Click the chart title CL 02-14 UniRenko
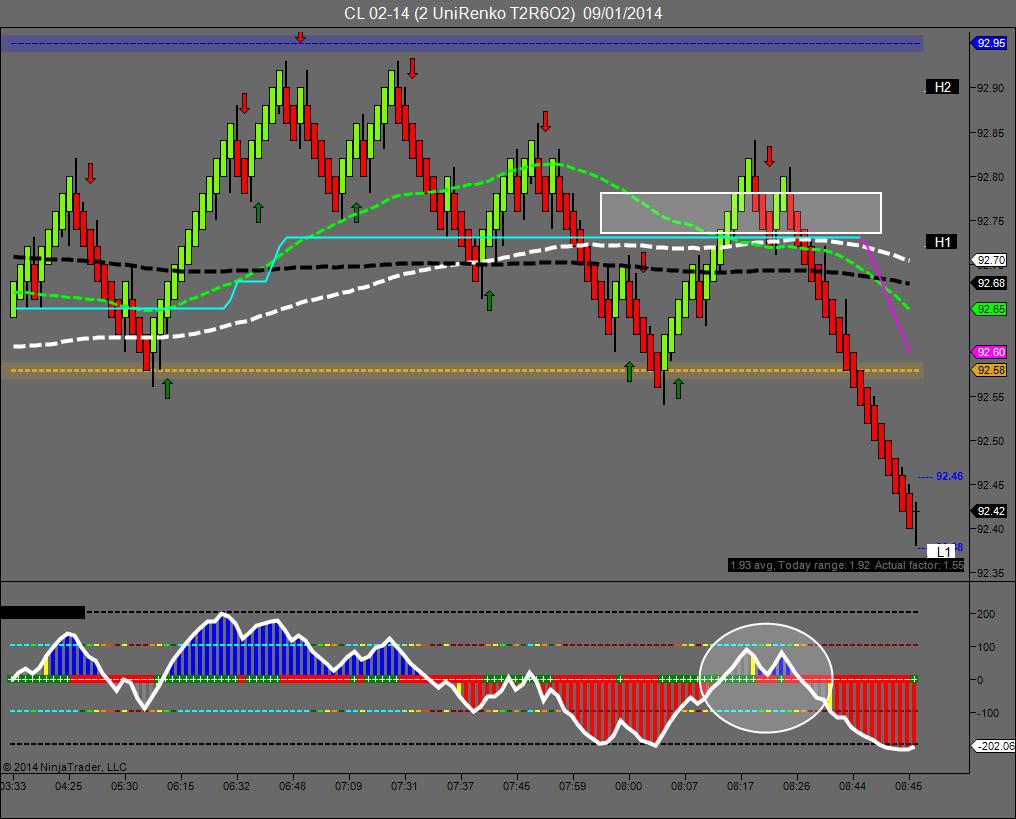This screenshot has width=1016, height=819. pos(503,13)
